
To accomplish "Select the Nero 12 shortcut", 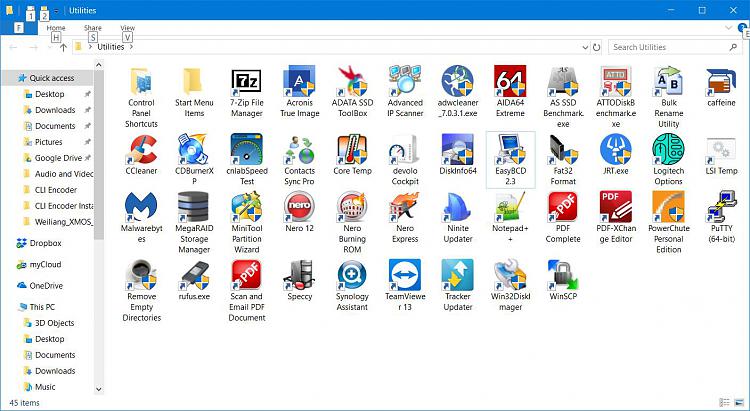I will [299, 208].
